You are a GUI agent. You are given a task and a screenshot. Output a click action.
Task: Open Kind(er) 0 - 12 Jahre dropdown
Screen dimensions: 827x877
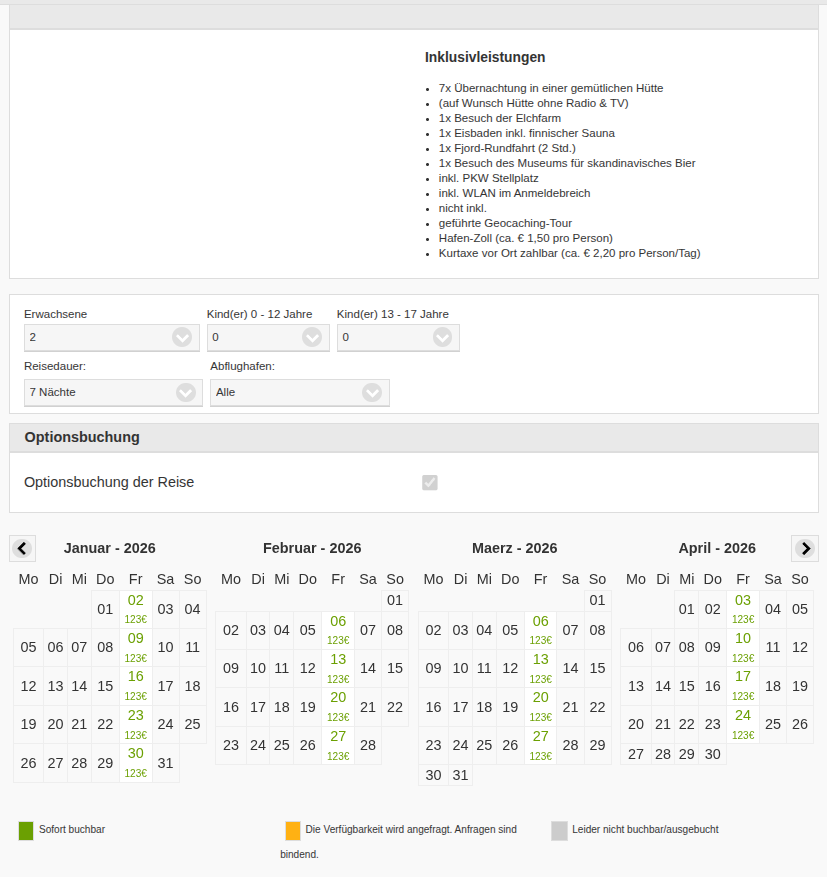(x=268, y=338)
